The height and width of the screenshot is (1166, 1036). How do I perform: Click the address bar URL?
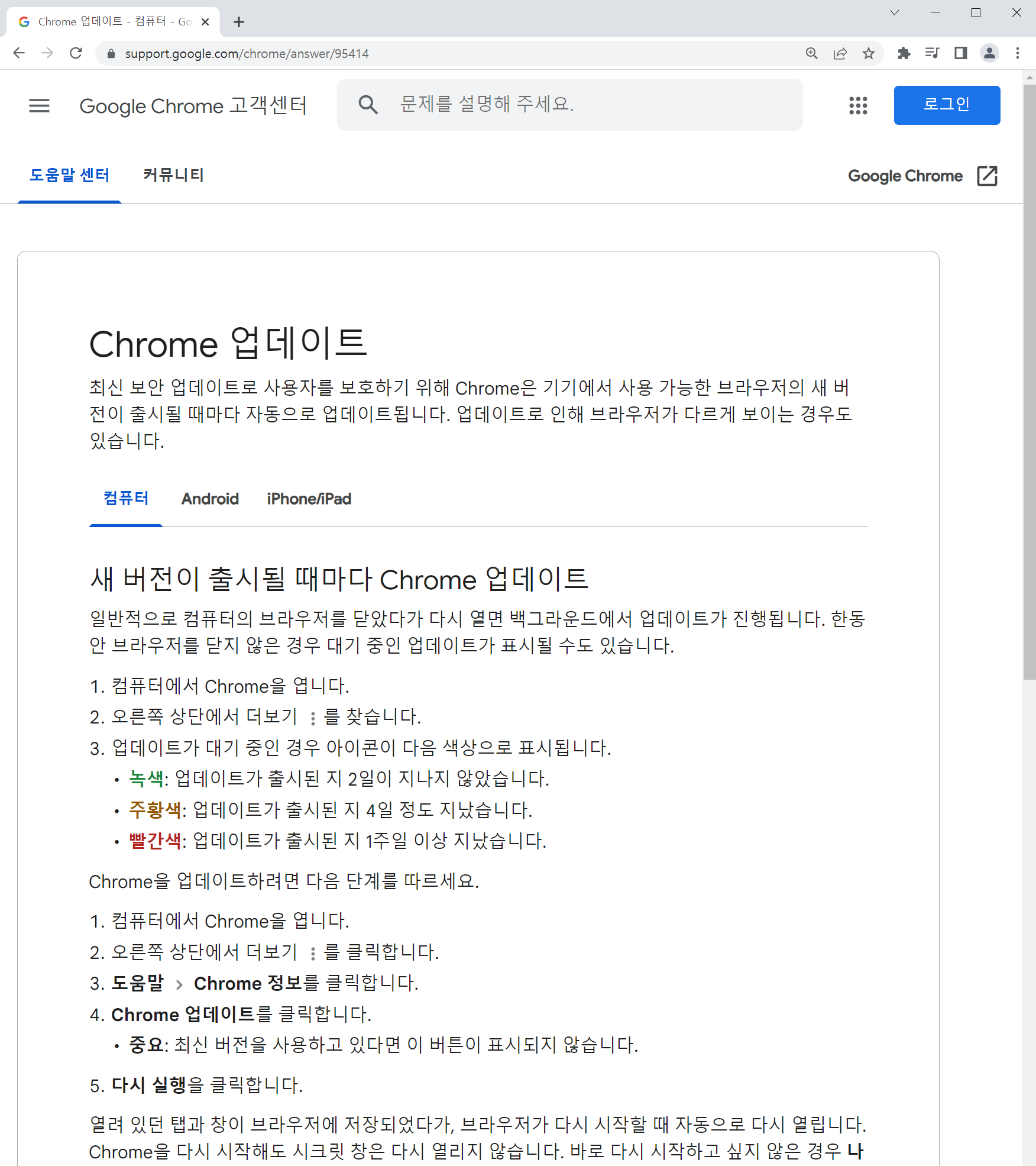point(247,54)
